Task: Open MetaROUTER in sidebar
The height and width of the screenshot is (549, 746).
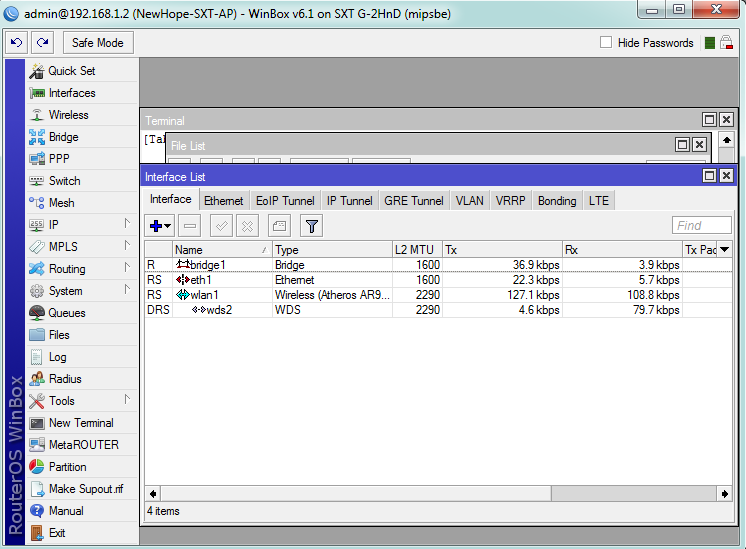Action: tap(82, 445)
